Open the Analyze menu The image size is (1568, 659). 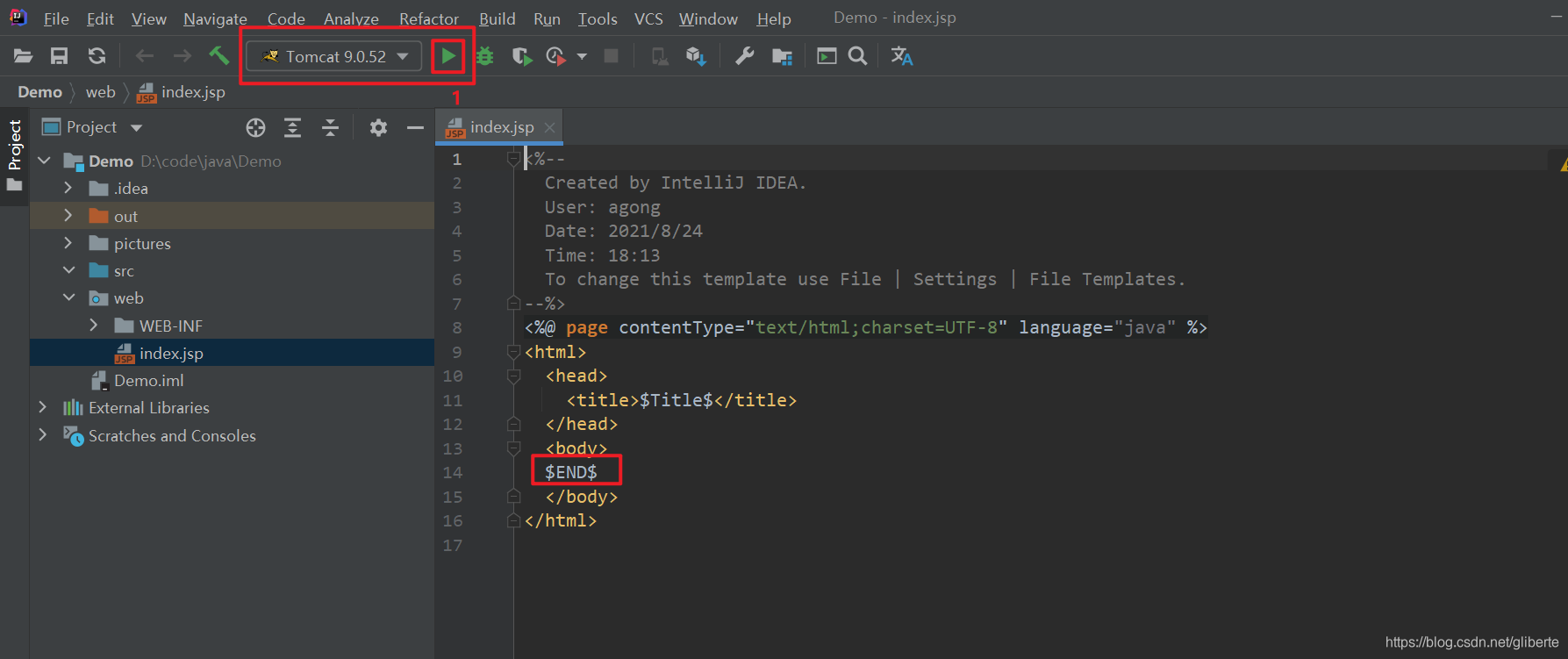point(351,18)
